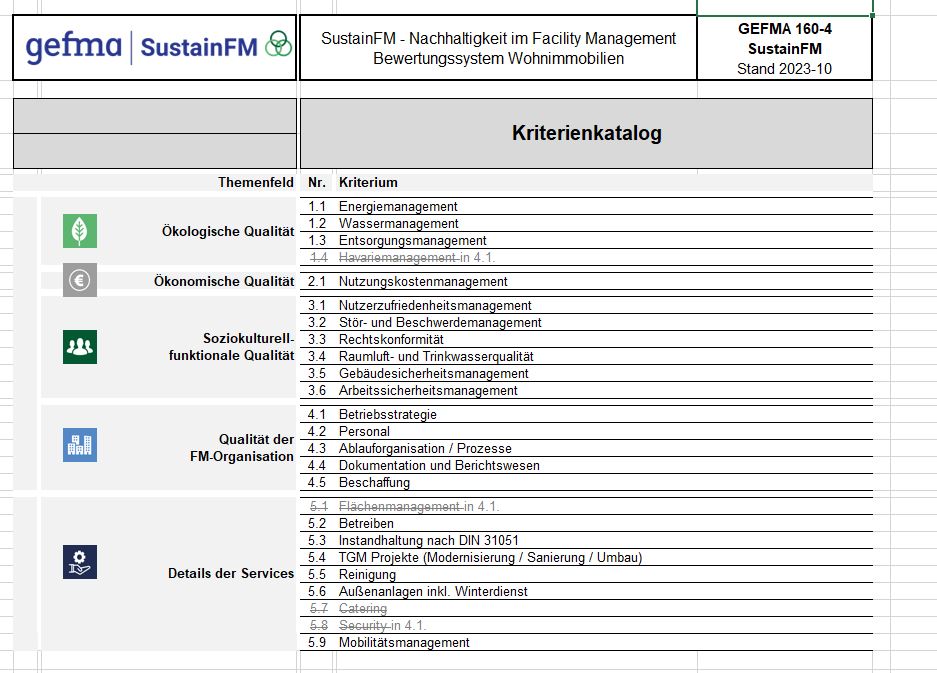Click the navy gear-and-hand Services icon

click(x=79, y=562)
